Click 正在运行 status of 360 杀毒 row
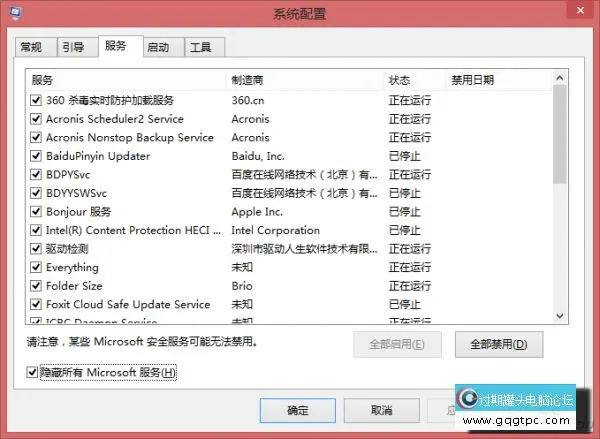The image size is (600, 439). (x=410, y=100)
